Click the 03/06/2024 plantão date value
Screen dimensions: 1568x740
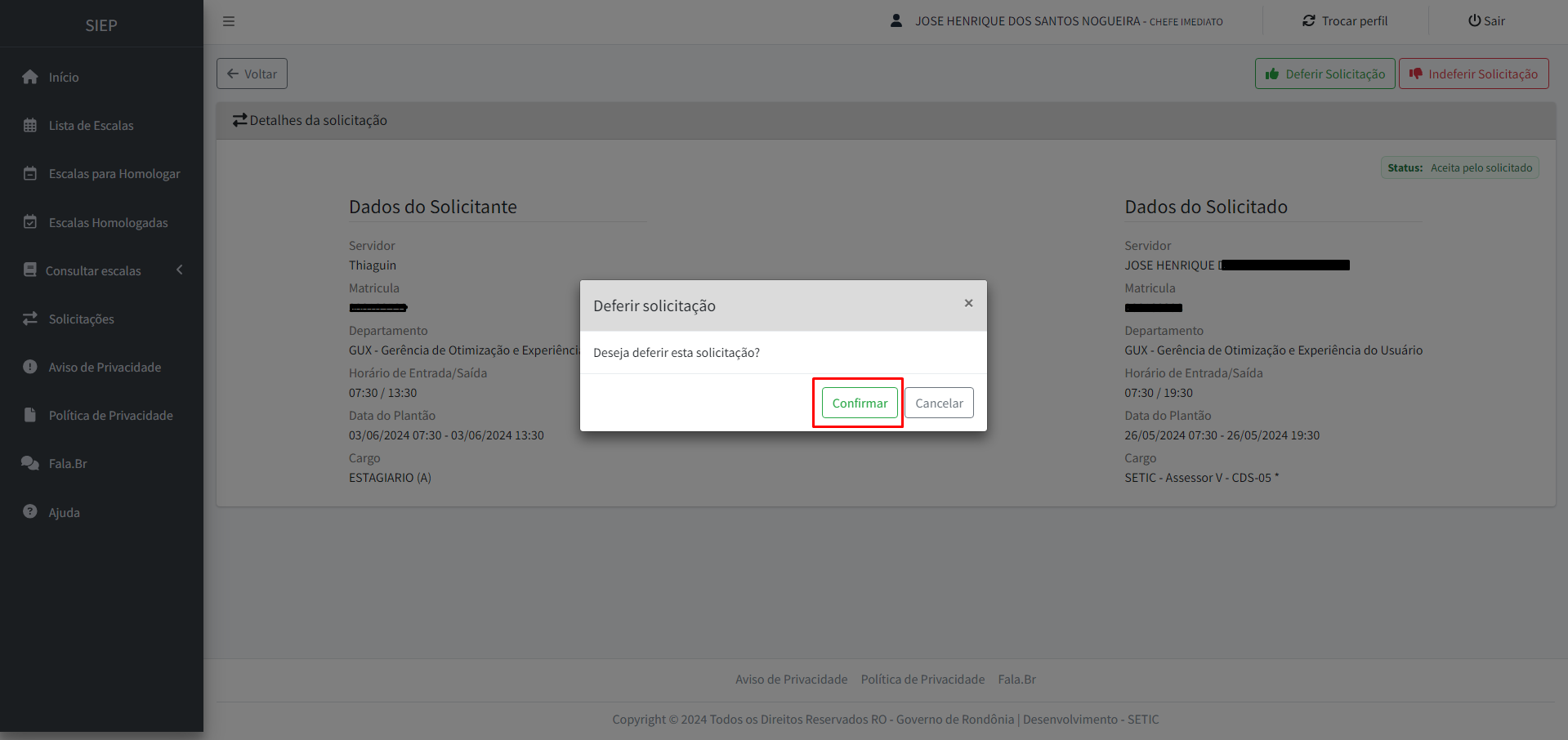(446, 435)
